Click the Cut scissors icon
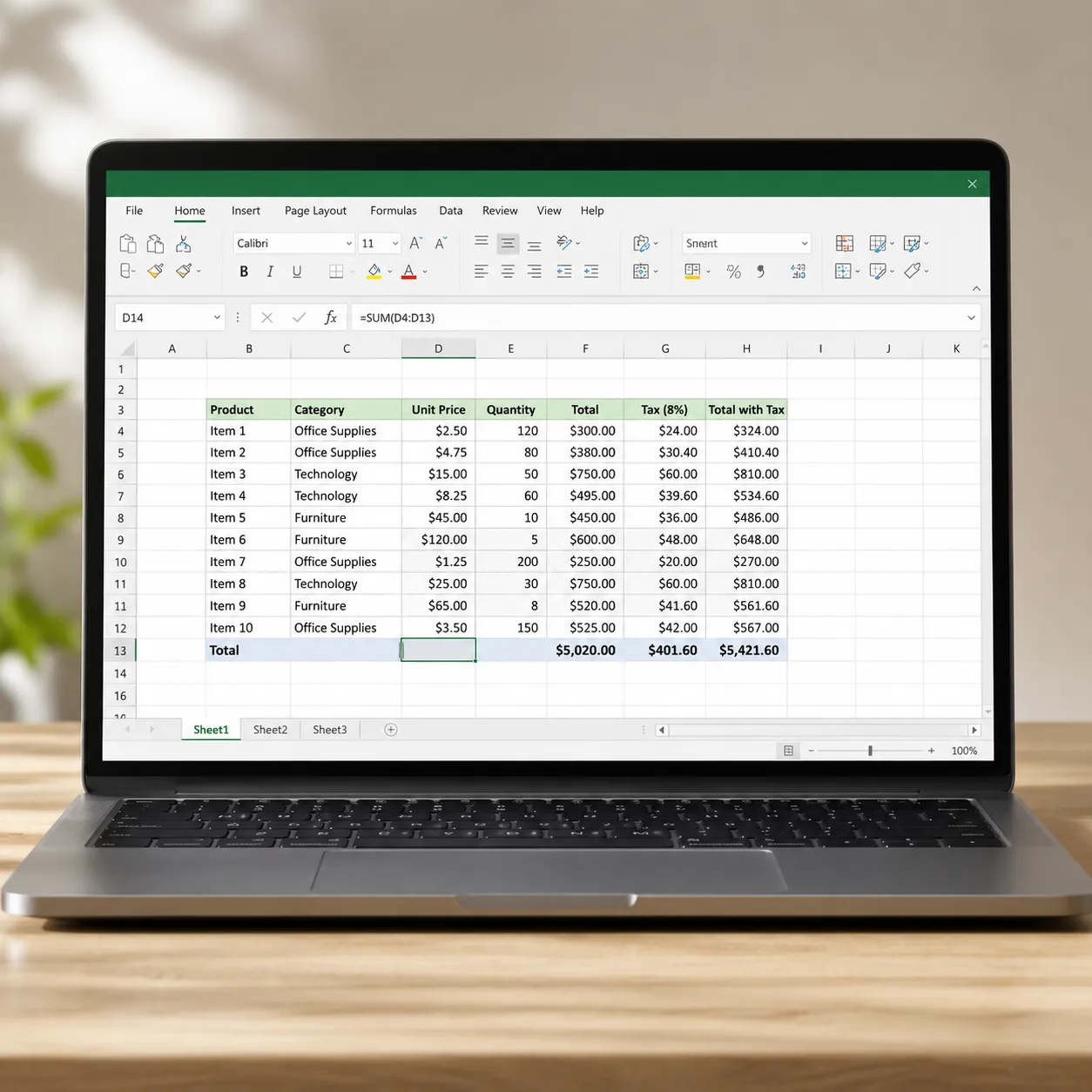This screenshot has height=1092, width=1092. click(x=183, y=244)
